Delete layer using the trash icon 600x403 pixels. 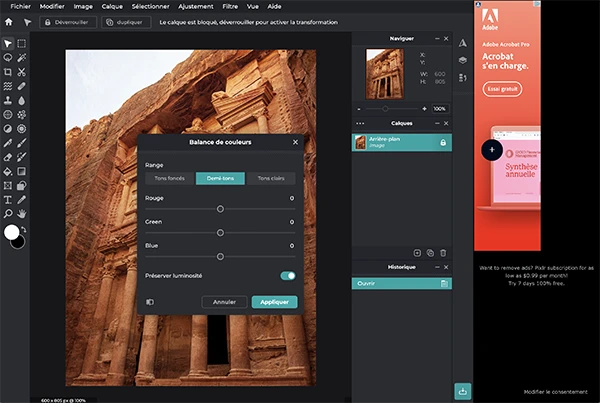[x=443, y=253]
